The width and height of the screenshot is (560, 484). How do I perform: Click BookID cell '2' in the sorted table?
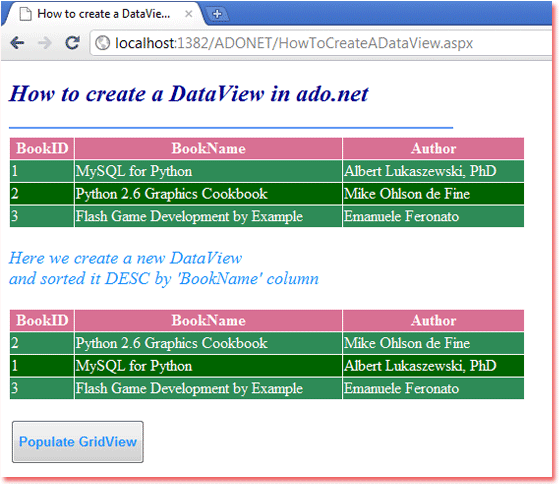pos(42,343)
